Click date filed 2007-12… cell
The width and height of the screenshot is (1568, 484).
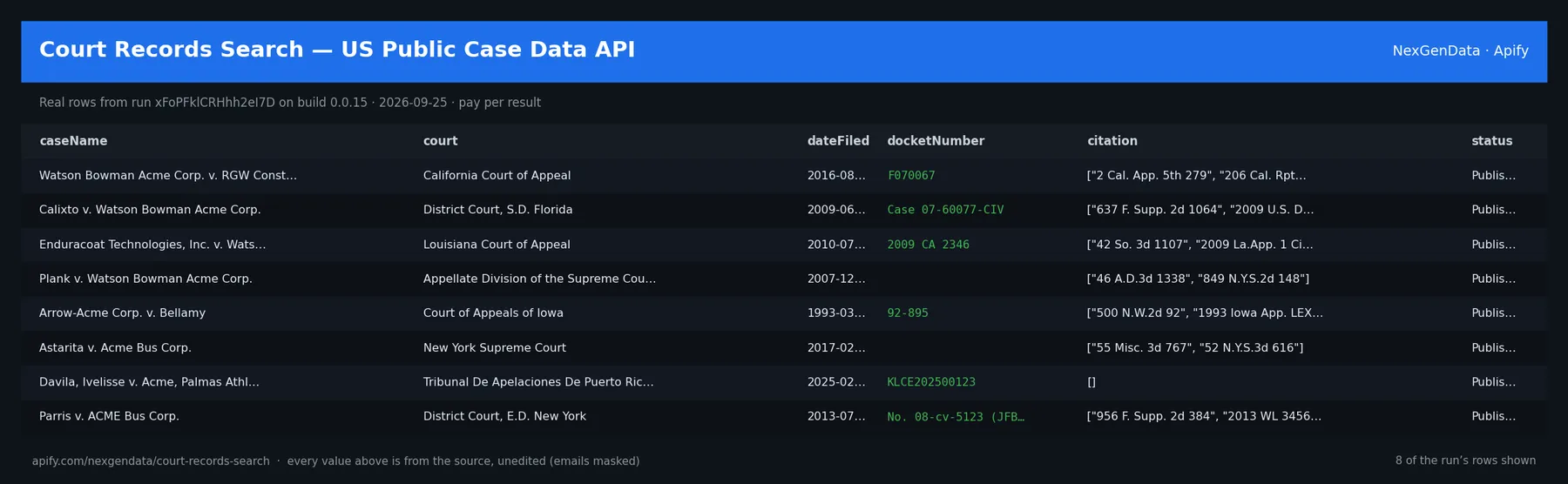[836, 279]
